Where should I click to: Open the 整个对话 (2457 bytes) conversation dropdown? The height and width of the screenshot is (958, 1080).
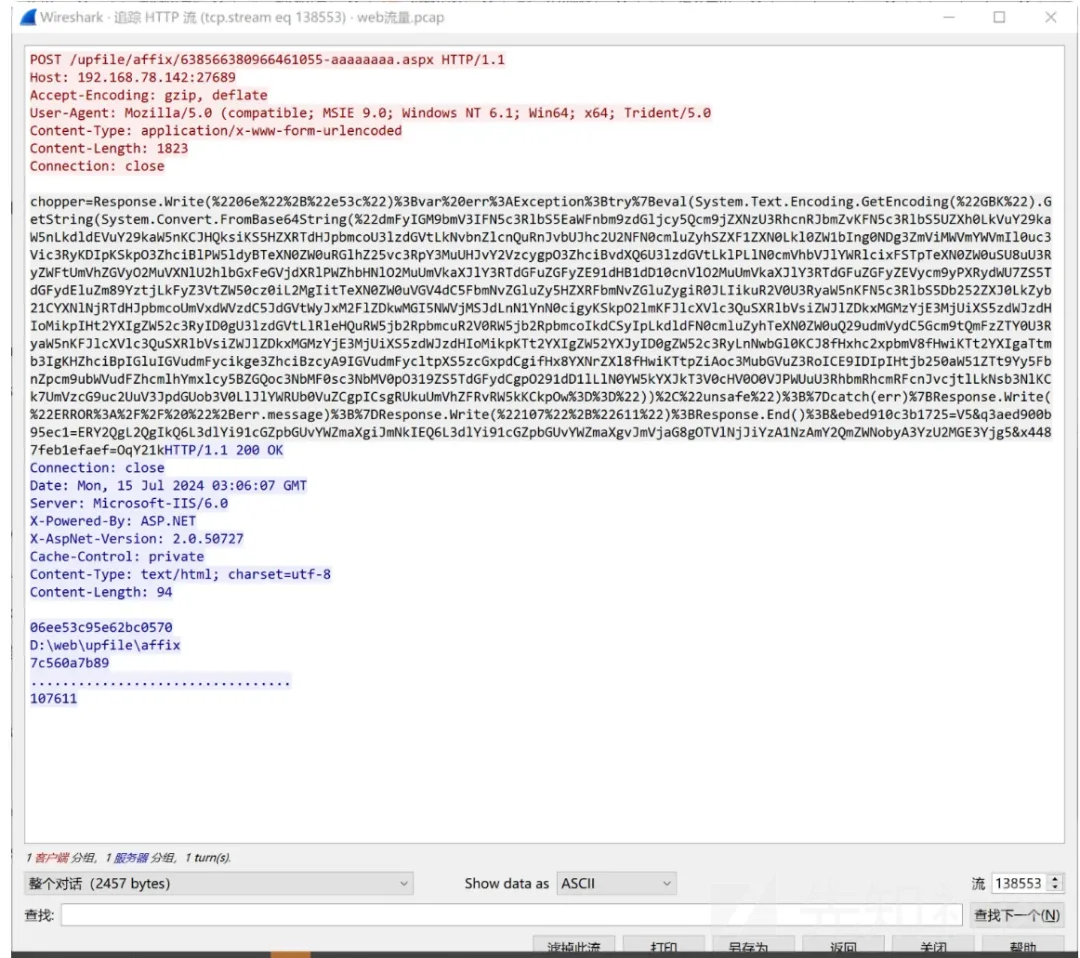coord(218,883)
